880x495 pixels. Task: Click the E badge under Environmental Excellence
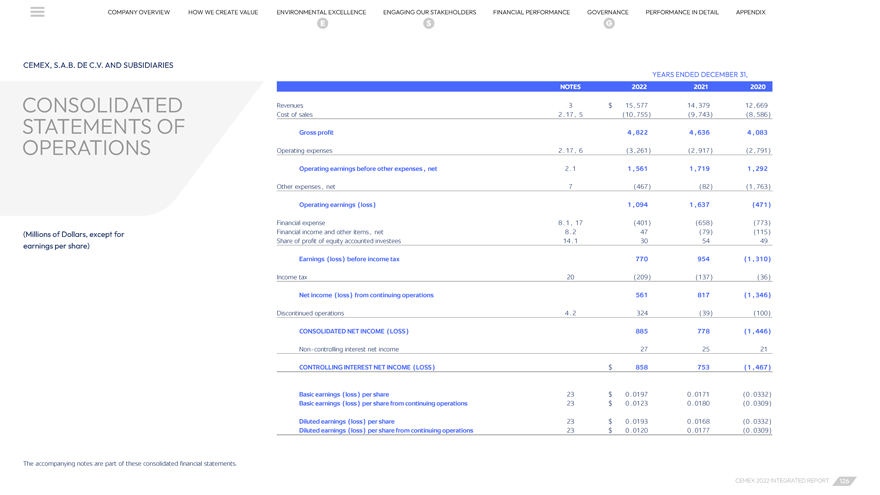(x=322, y=23)
